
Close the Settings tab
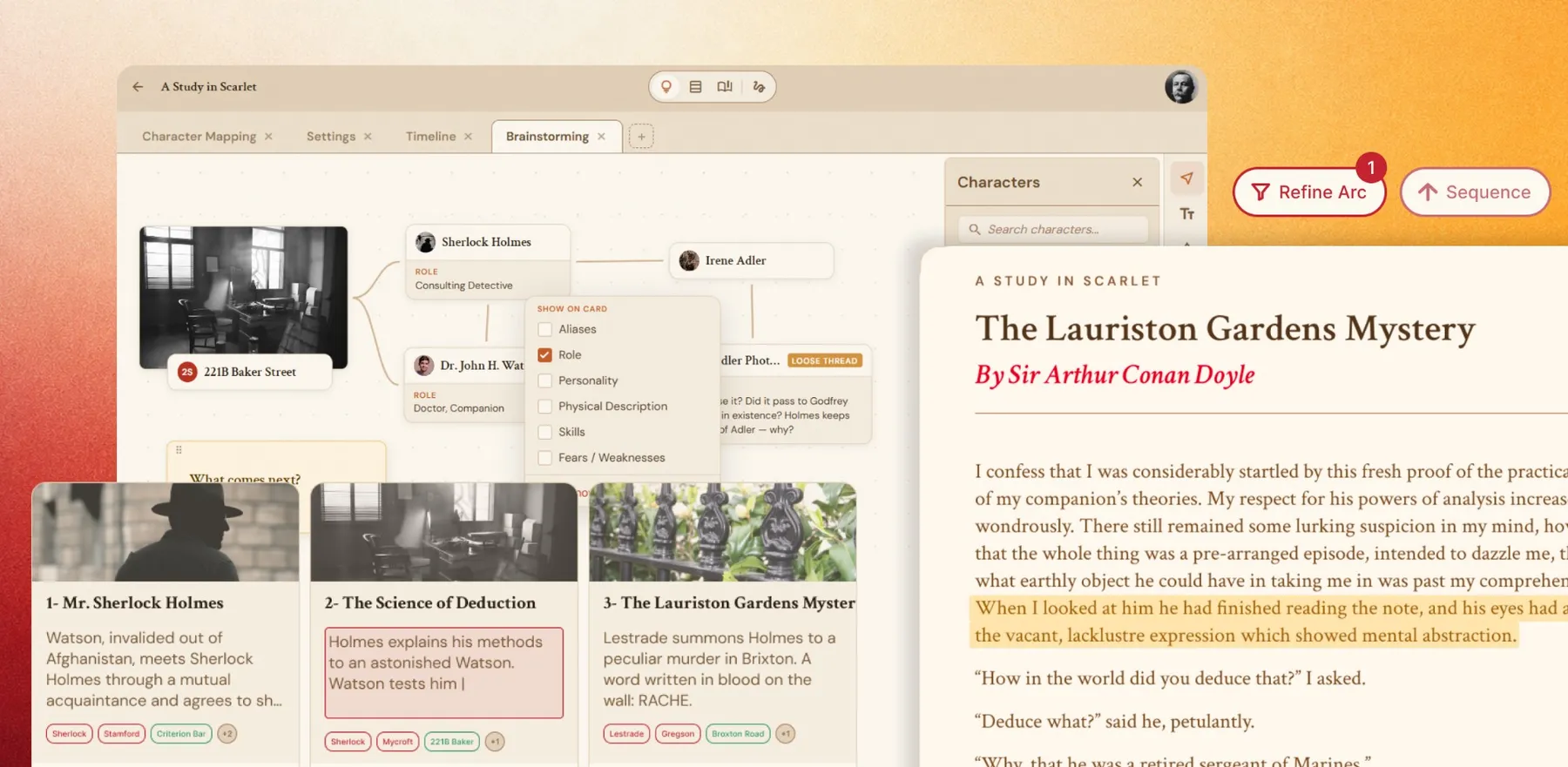point(368,137)
